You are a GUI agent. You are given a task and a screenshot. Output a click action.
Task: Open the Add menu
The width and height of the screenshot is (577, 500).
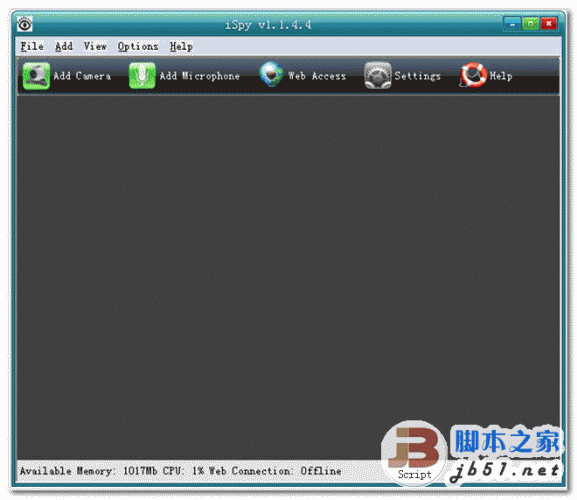pyautogui.click(x=64, y=46)
